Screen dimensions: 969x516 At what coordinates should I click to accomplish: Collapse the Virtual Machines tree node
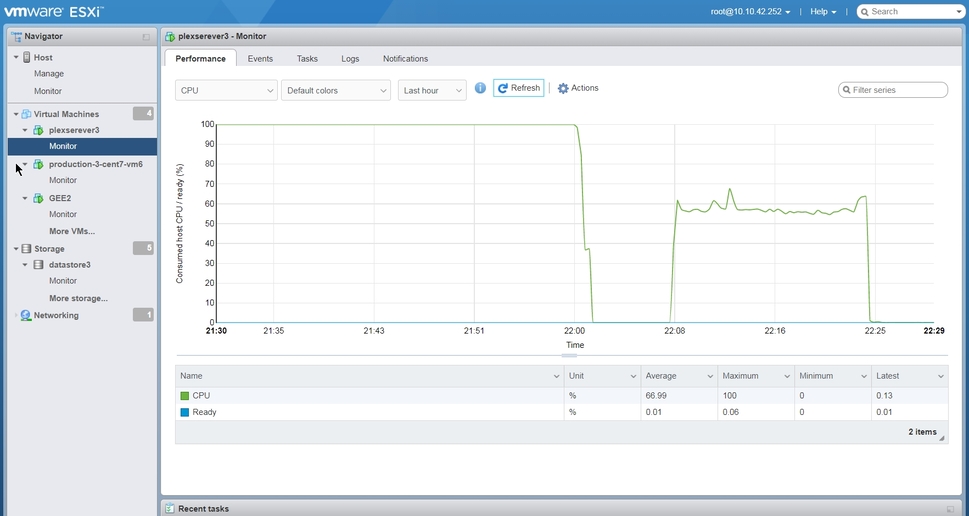point(16,114)
